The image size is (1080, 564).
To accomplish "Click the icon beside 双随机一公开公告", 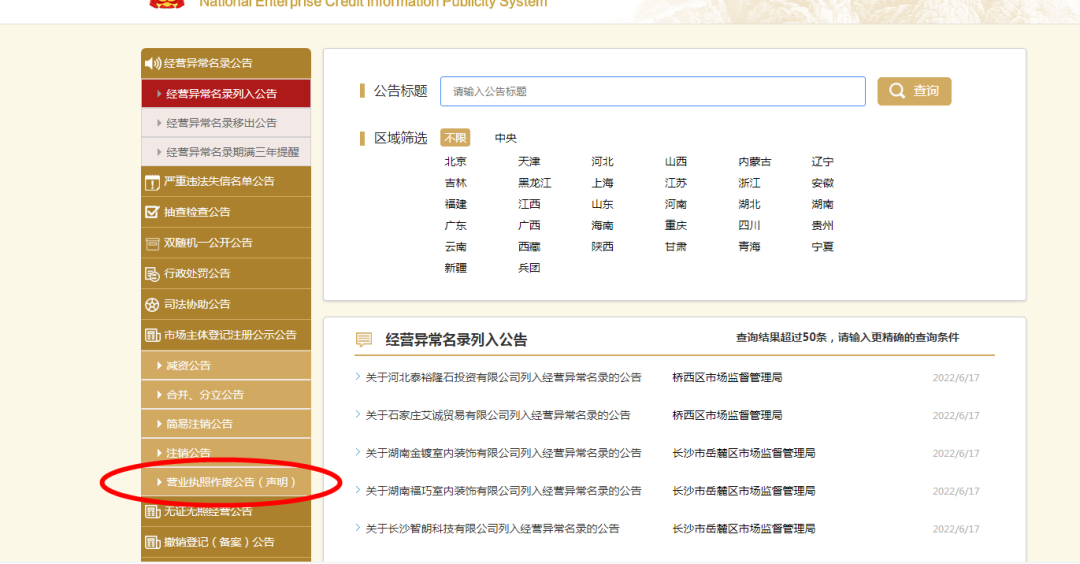I will (x=152, y=243).
